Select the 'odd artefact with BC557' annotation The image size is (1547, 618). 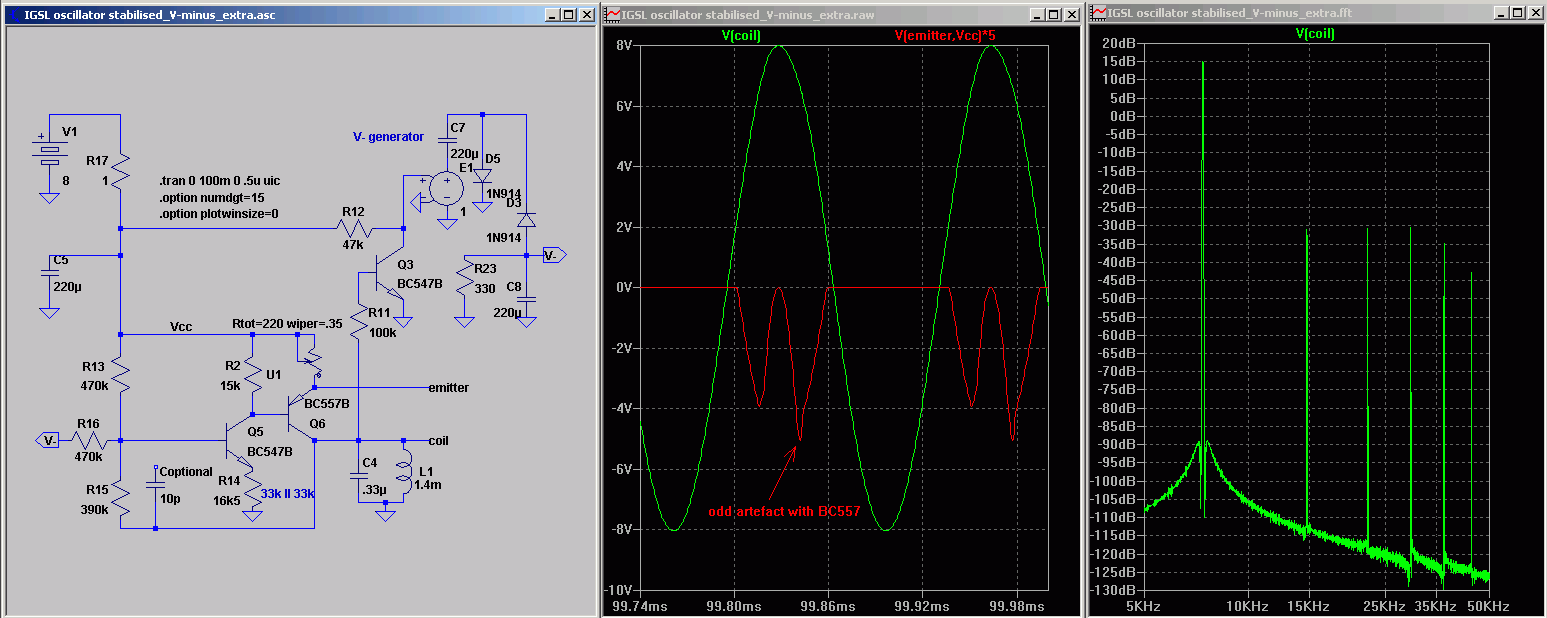784,511
